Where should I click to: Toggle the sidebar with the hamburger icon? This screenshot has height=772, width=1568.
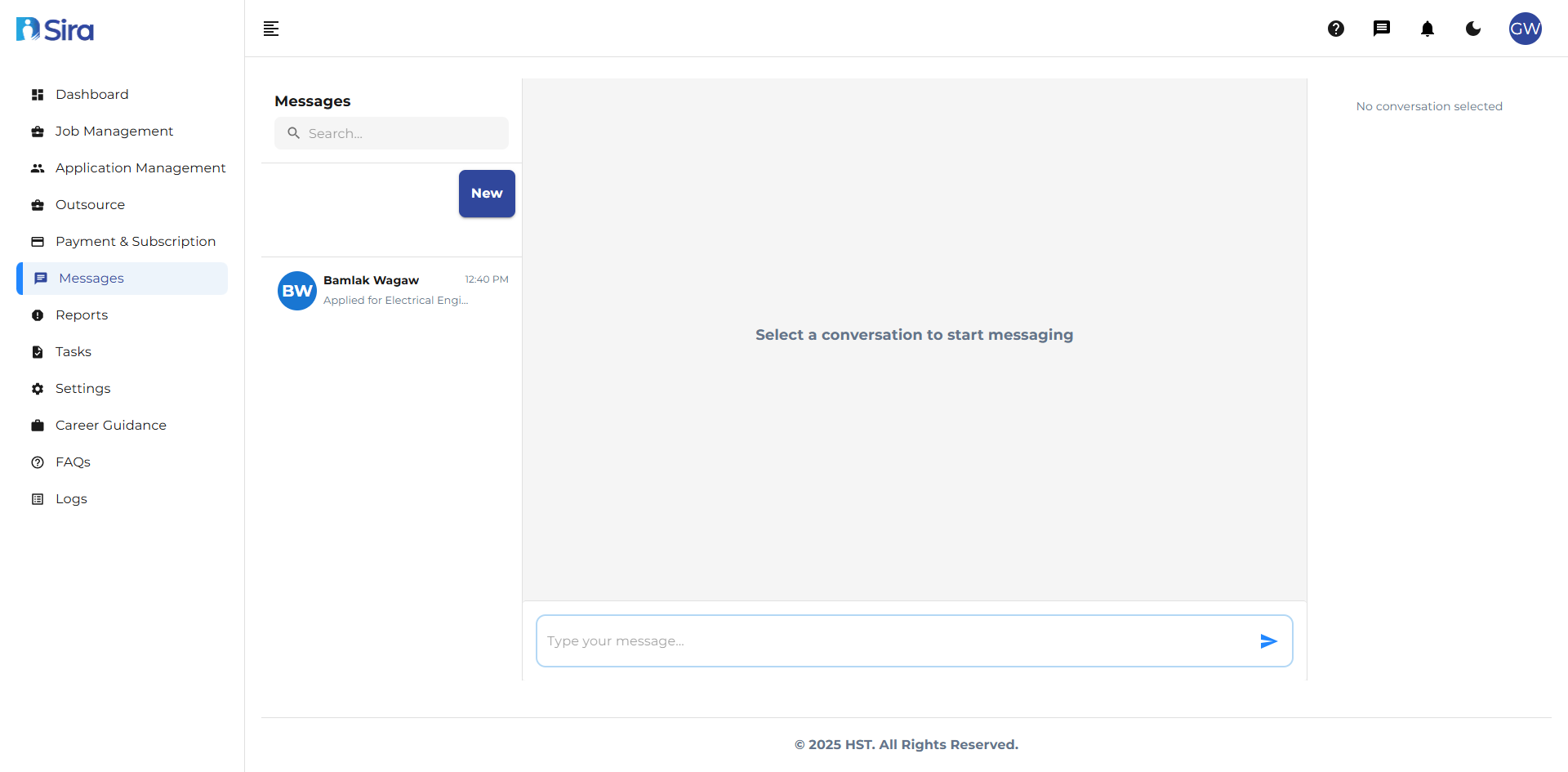pos(271,29)
